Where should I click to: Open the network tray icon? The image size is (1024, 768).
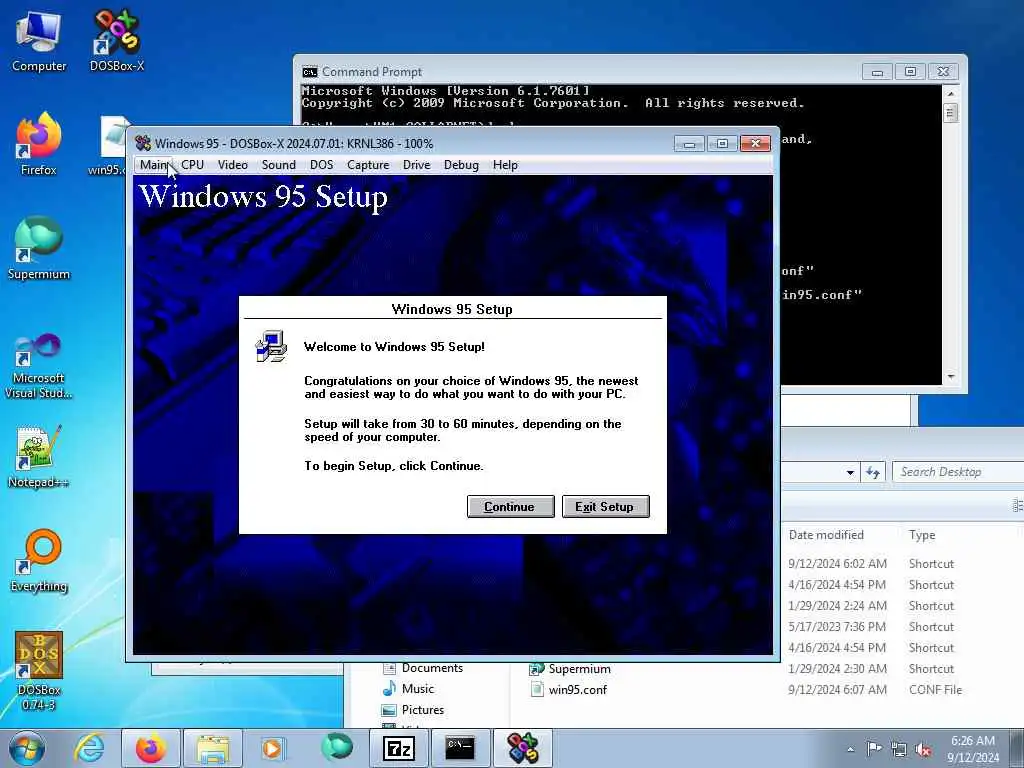coord(899,750)
